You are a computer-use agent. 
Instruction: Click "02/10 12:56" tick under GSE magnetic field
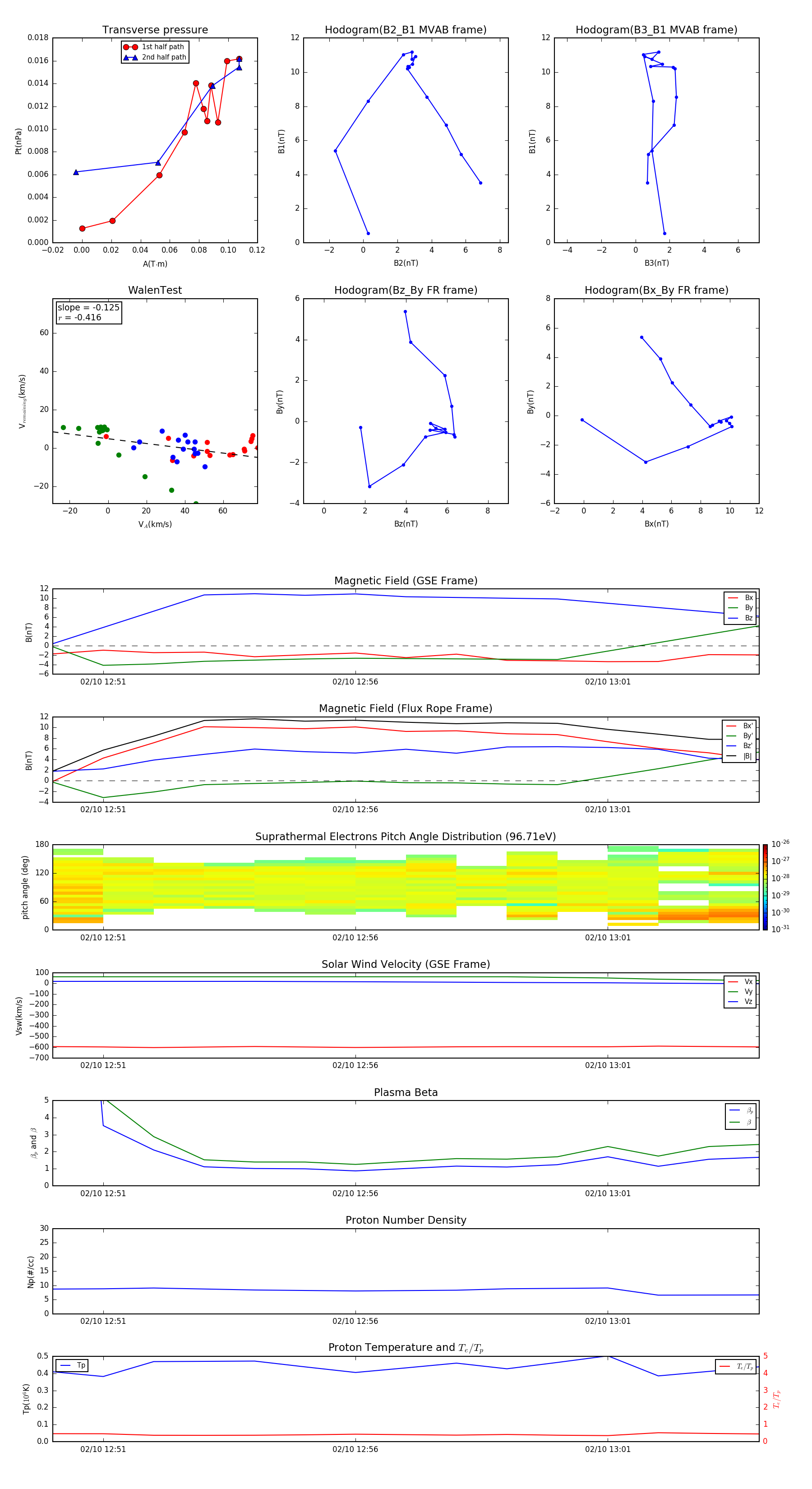[x=355, y=682]
